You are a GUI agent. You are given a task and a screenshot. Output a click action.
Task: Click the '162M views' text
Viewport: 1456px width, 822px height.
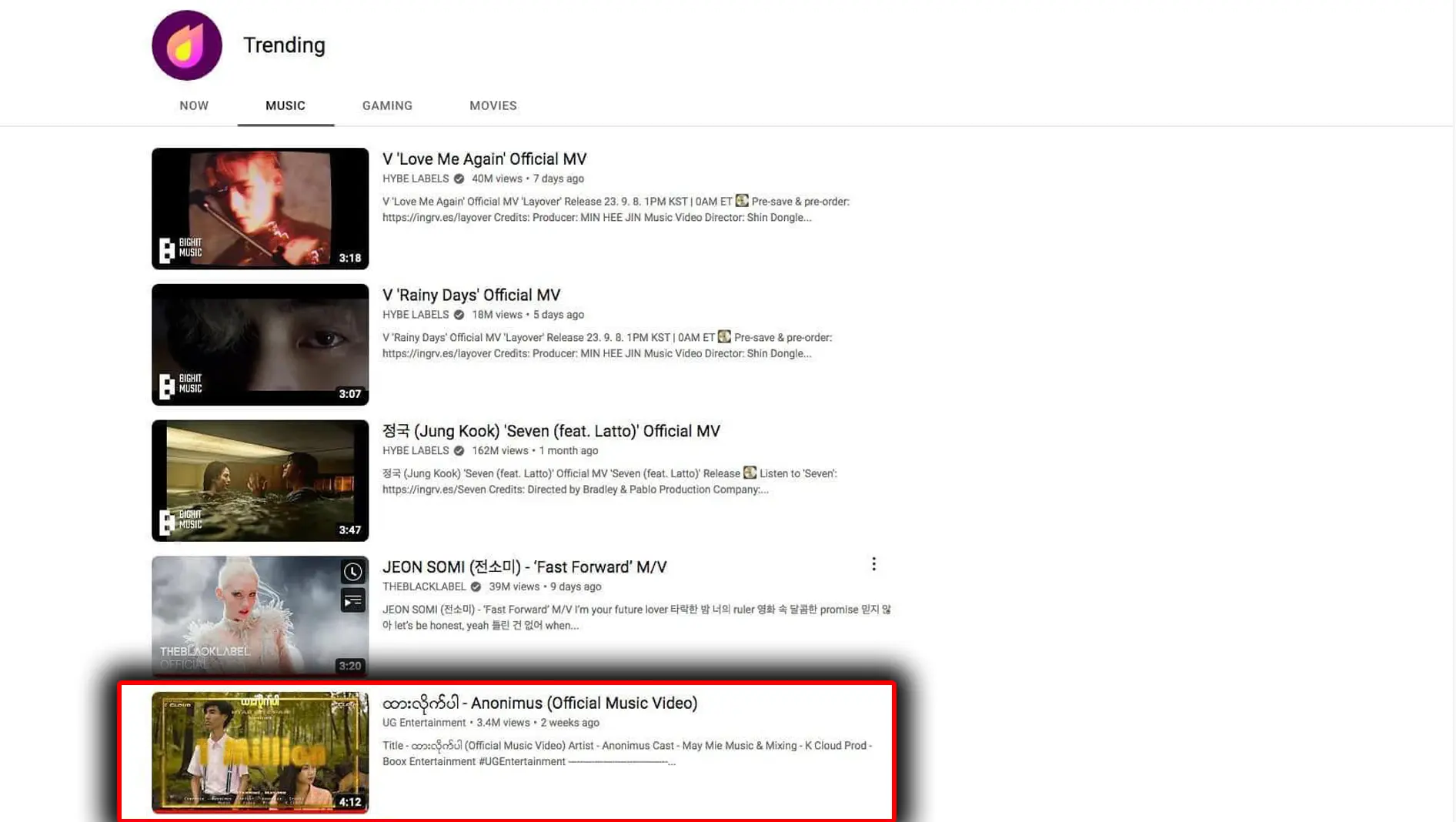click(500, 451)
